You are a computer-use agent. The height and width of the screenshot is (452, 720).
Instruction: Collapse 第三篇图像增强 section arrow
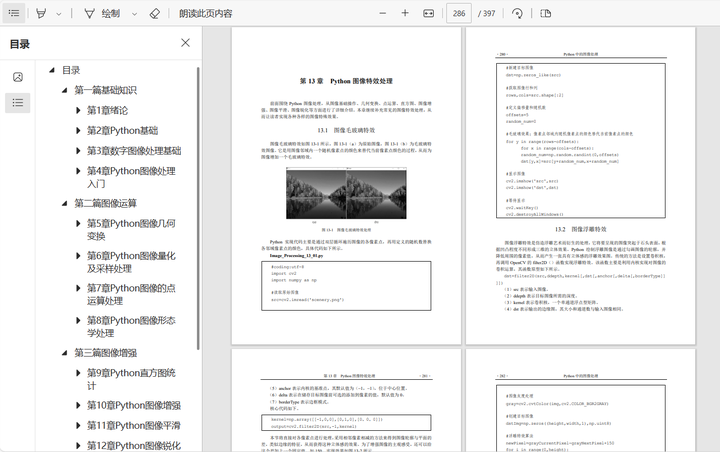[65, 353]
